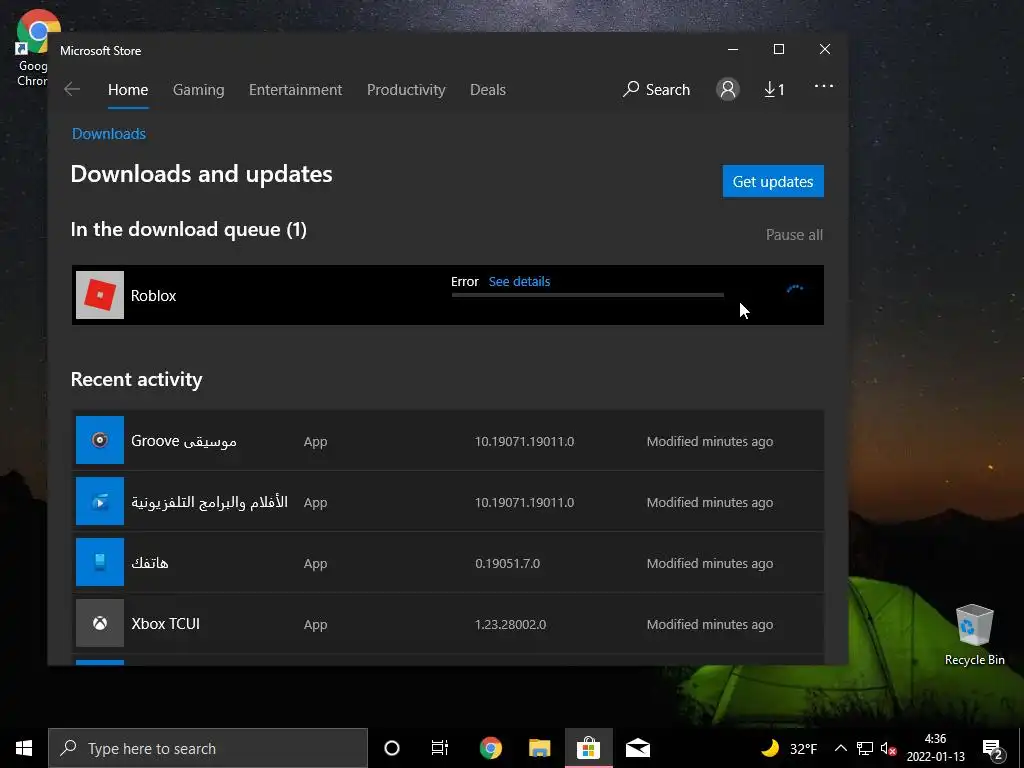1024x768 pixels.
Task: Open the notification center with 2 alerts
Action: point(993,750)
